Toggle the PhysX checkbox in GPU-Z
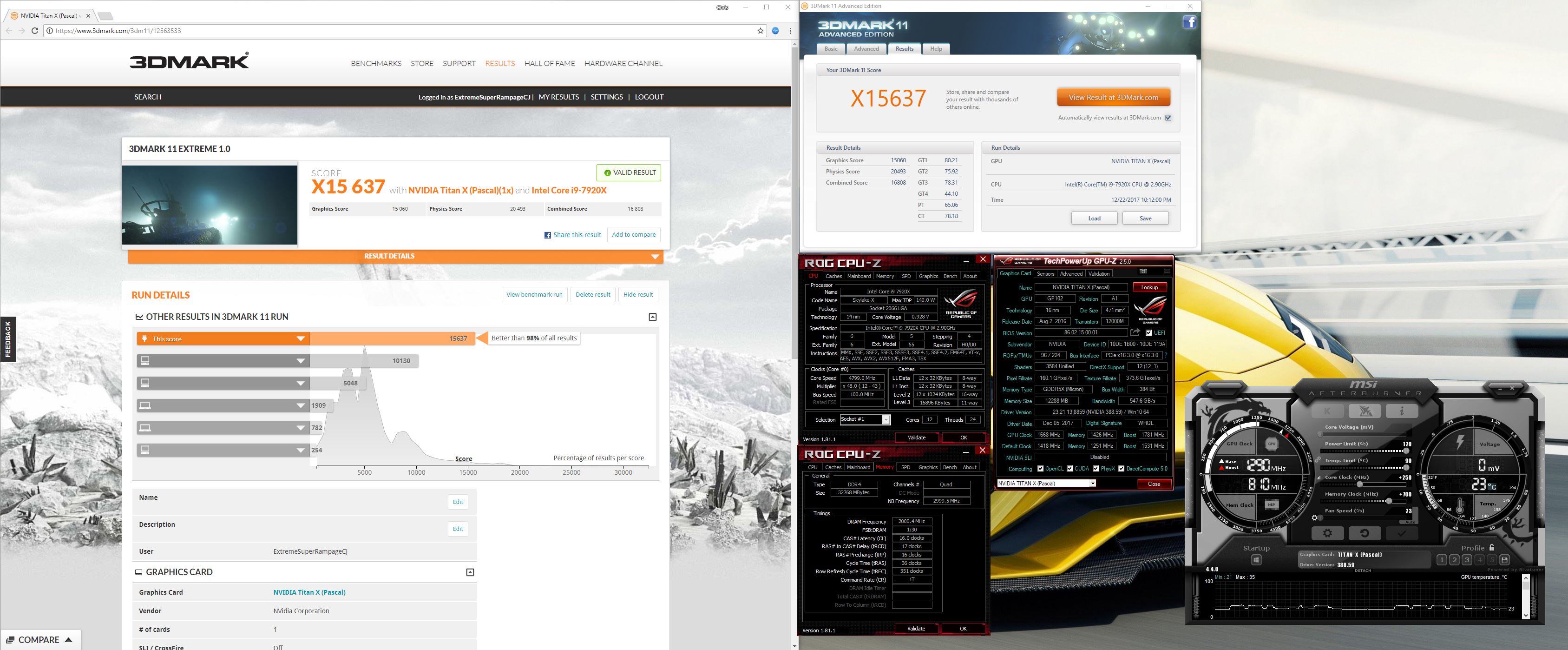The height and width of the screenshot is (650, 1568). pyautogui.click(x=1096, y=469)
